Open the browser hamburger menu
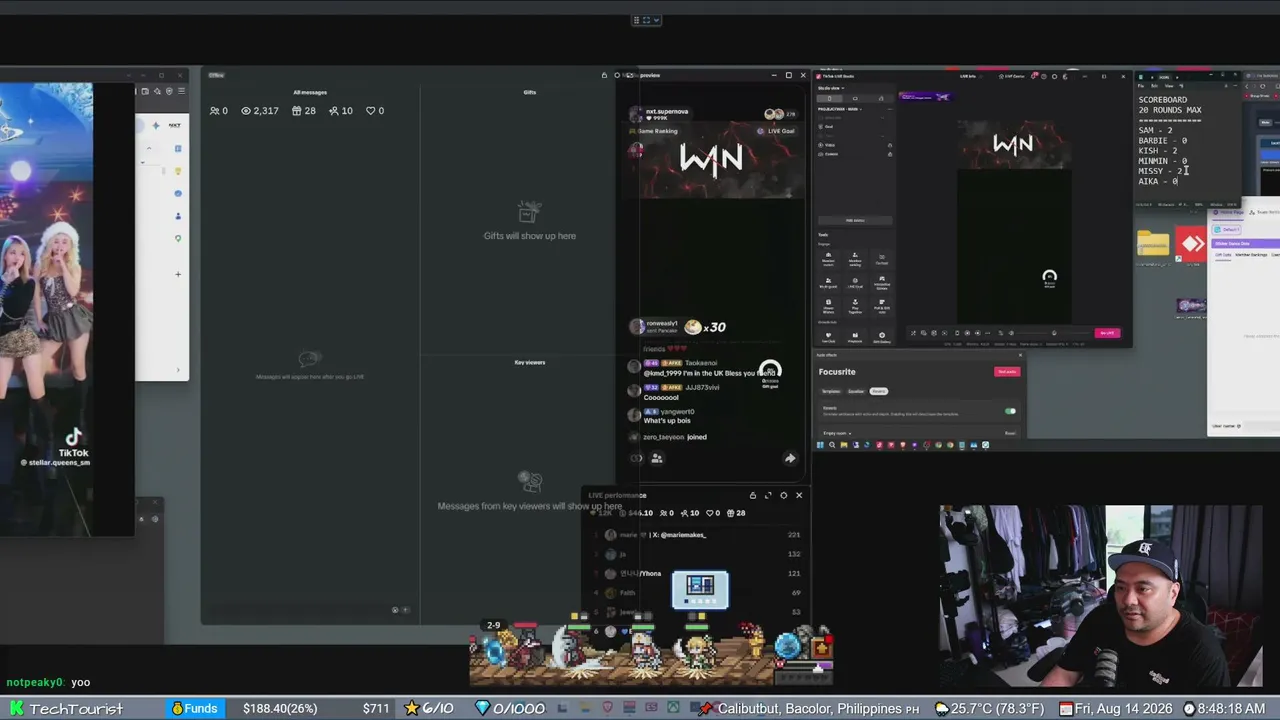The height and width of the screenshot is (720, 1280). (x=181, y=91)
